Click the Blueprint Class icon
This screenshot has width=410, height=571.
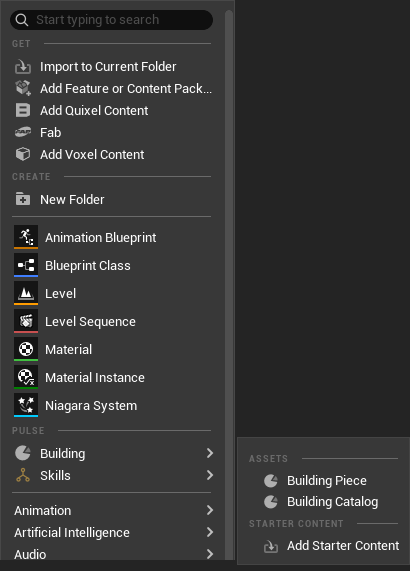coord(26,265)
